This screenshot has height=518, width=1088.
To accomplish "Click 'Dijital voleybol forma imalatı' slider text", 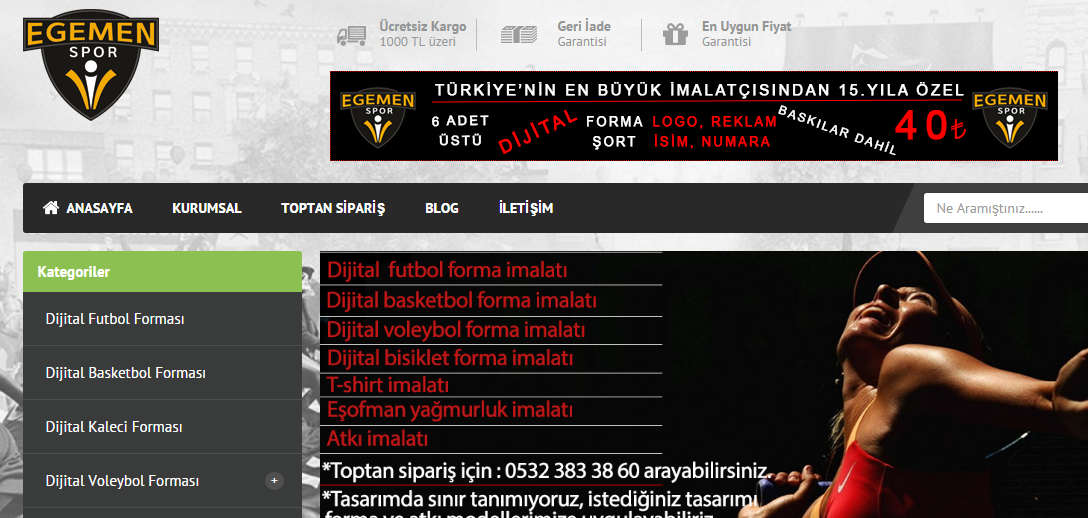I will pyautogui.click(x=455, y=330).
